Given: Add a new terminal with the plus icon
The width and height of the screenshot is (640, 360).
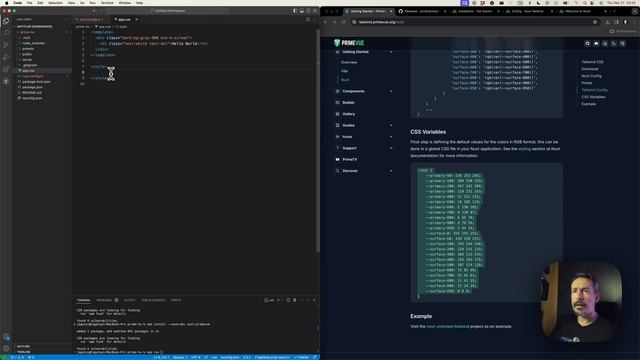Looking at the screenshot, I should (279, 300).
